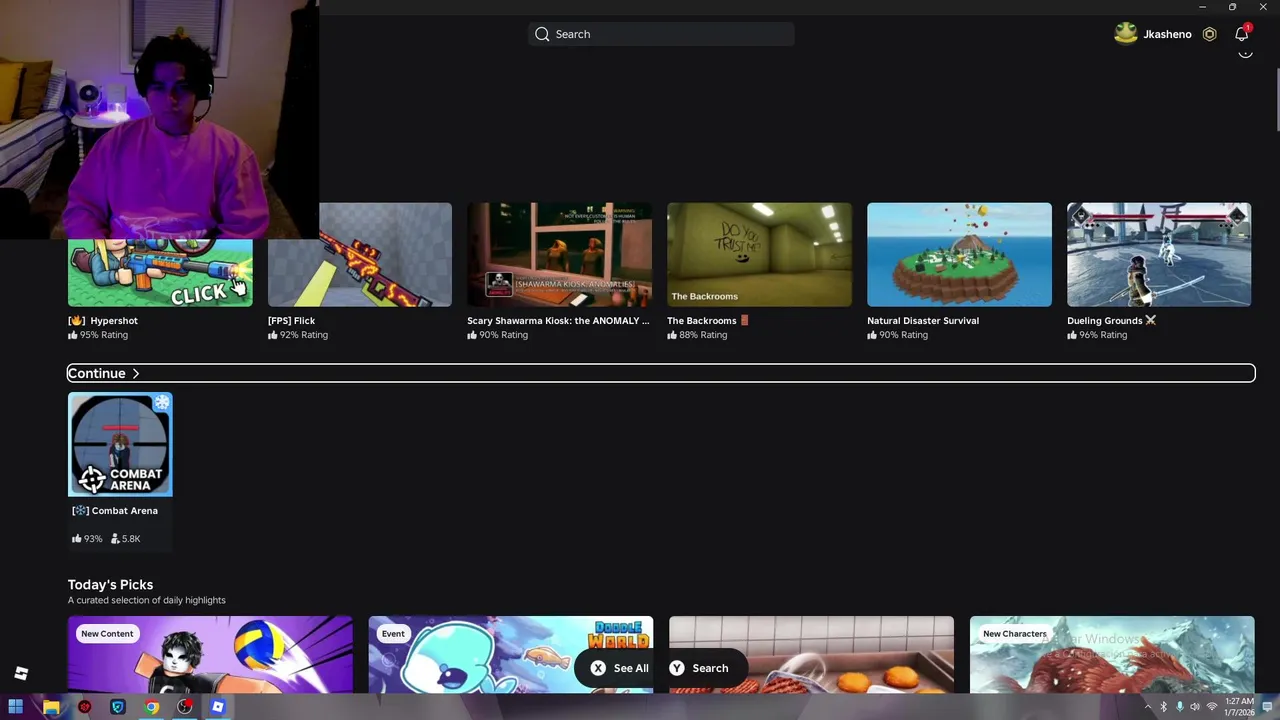The width and height of the screenshot is (1280, 720).
Task: Open Natural Disaster Survival thumbnail
Action: 959,255
